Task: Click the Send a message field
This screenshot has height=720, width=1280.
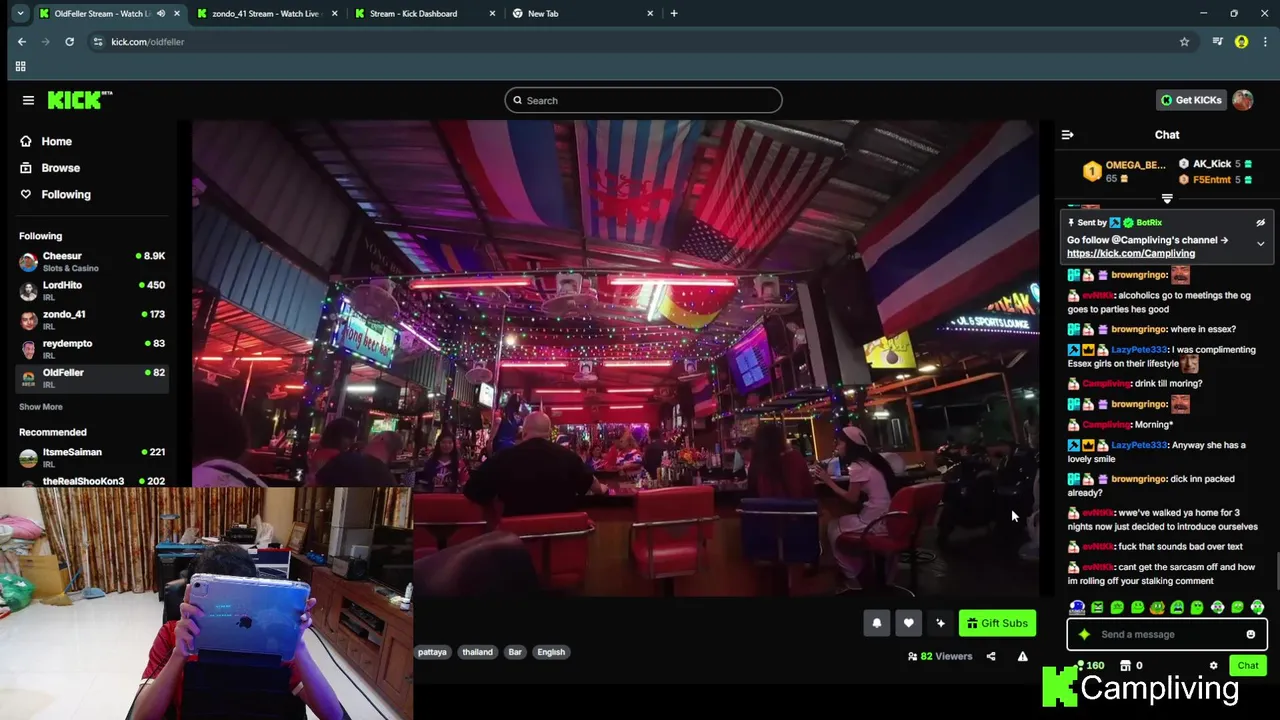Action: click(1166, 634)
